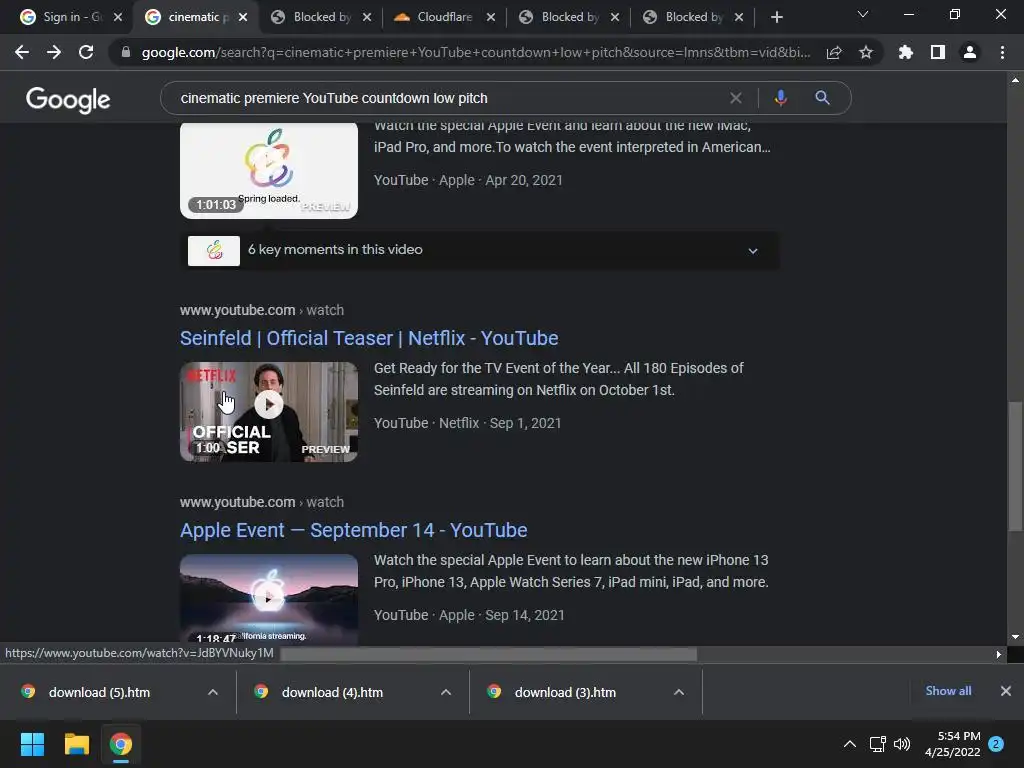This screenshot has height=768, width=1024.
Task: Switch to the cinematic search tab
Action: tap(189, 17)
